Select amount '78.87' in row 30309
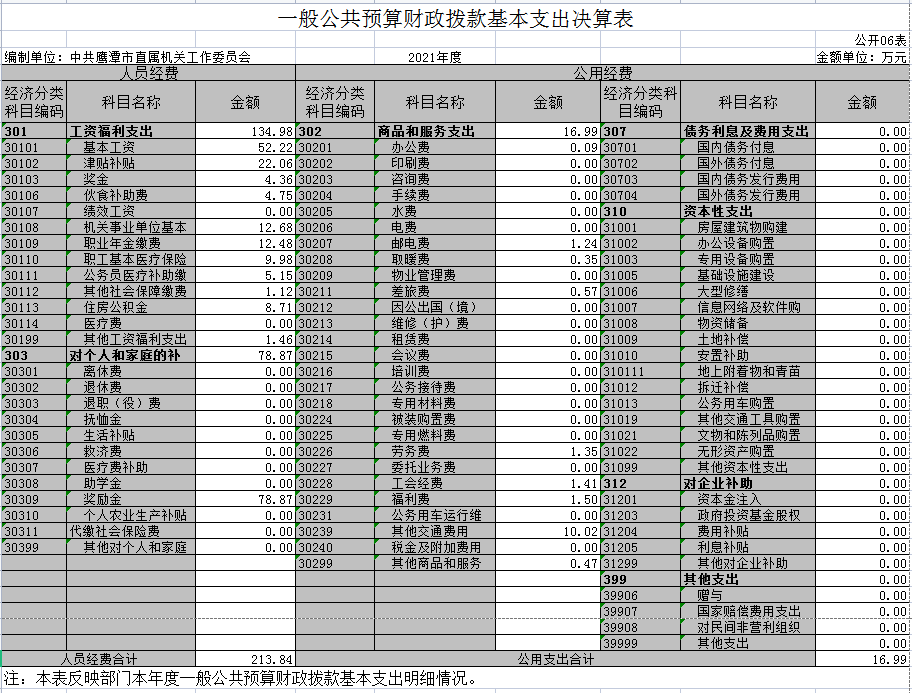 pos(245,499)
